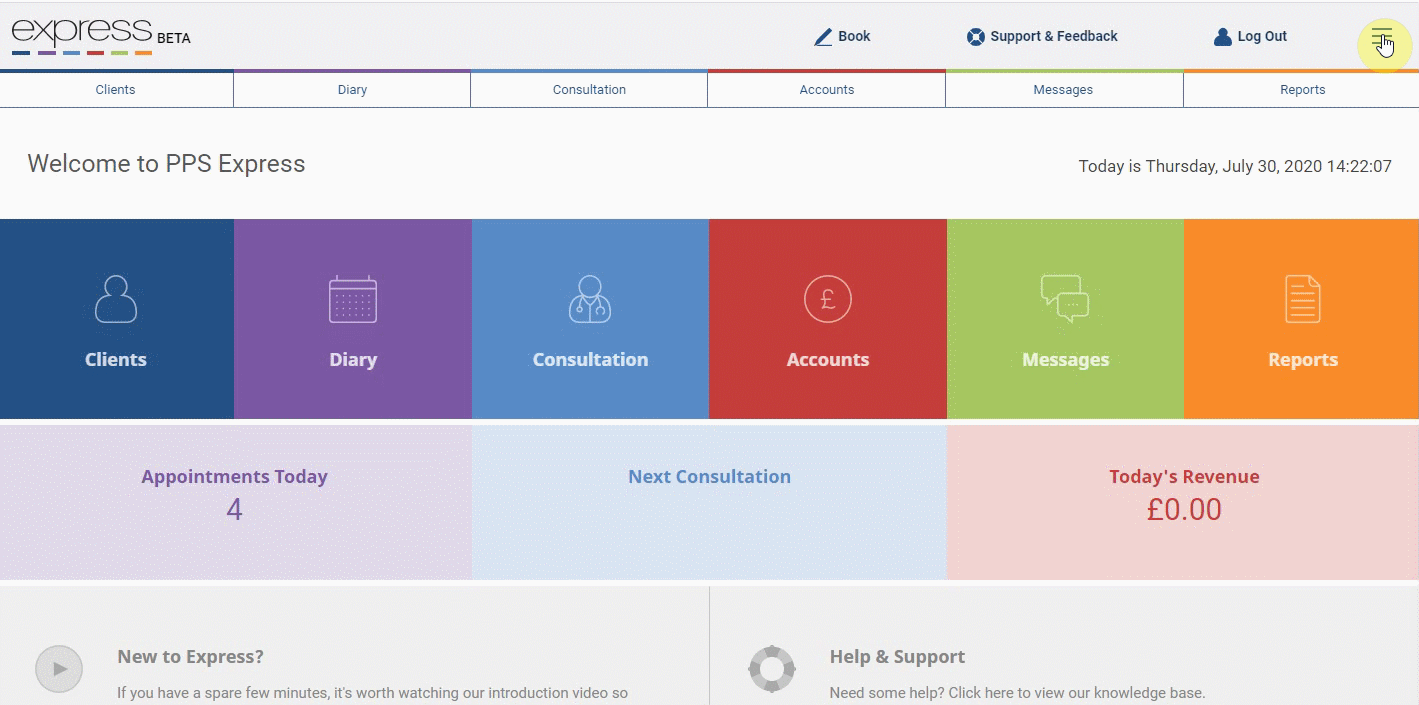
Task: Click the pound sign icon on Accounts tile
Action: (828, 299)
